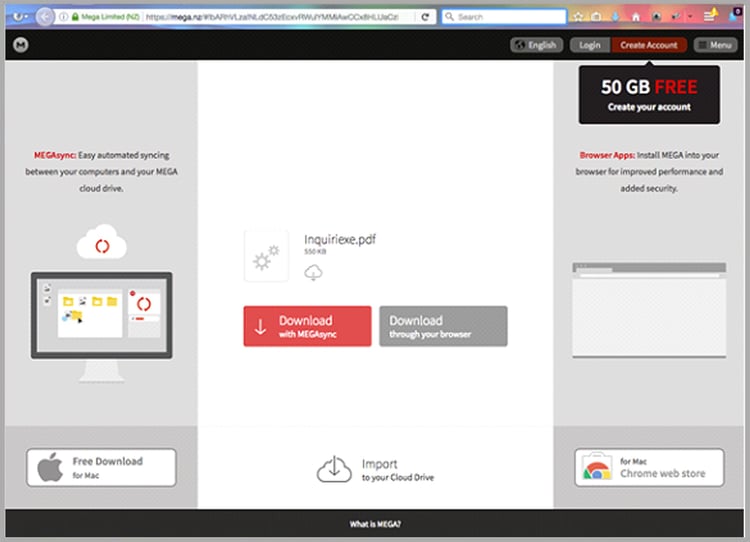Click the Apple logo in Free Download

[50, 467]
